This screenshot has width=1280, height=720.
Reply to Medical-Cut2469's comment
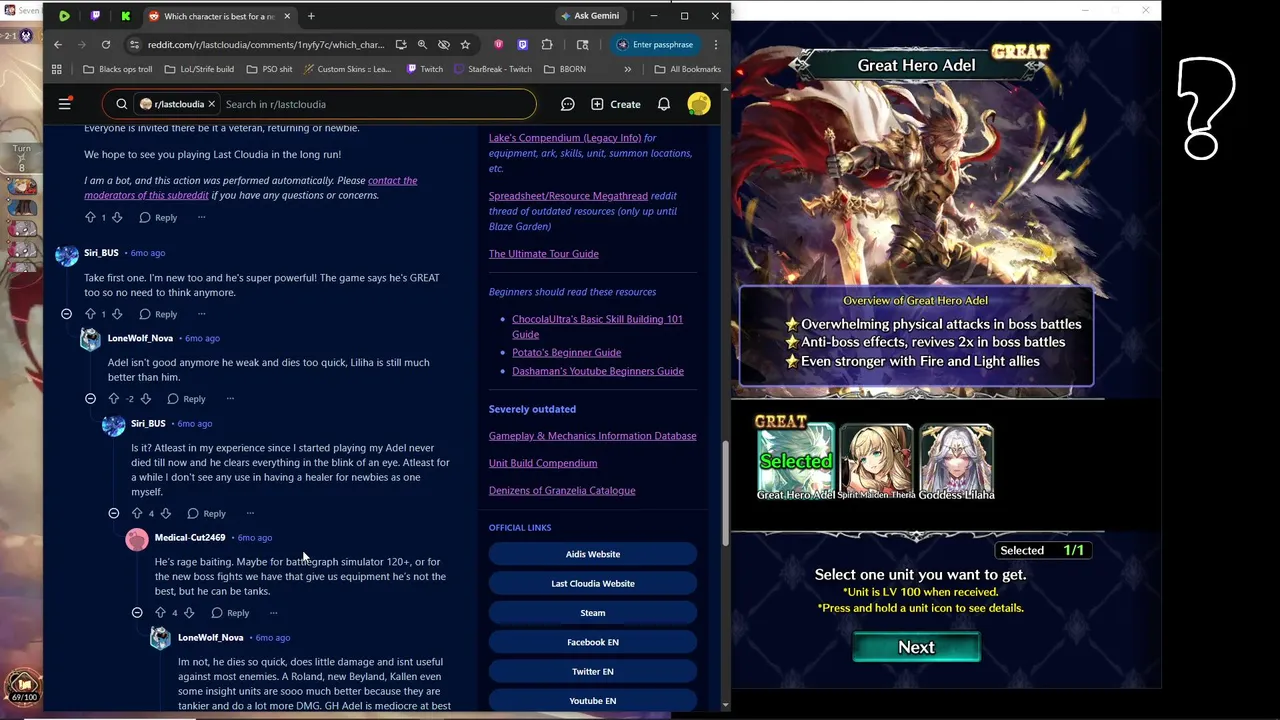(x=230, y=612)
